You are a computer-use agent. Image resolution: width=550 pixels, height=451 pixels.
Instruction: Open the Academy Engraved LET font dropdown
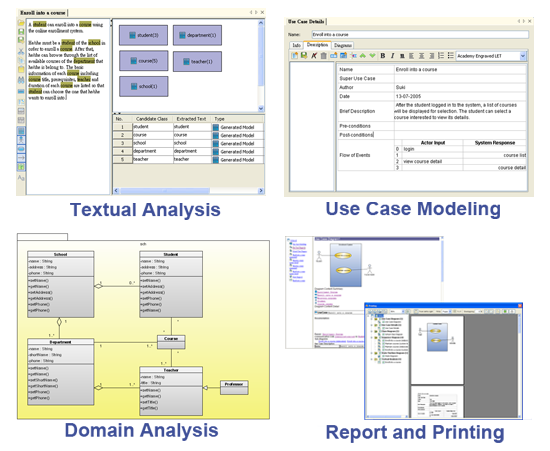pyautogui.click(x=523, y=56)
